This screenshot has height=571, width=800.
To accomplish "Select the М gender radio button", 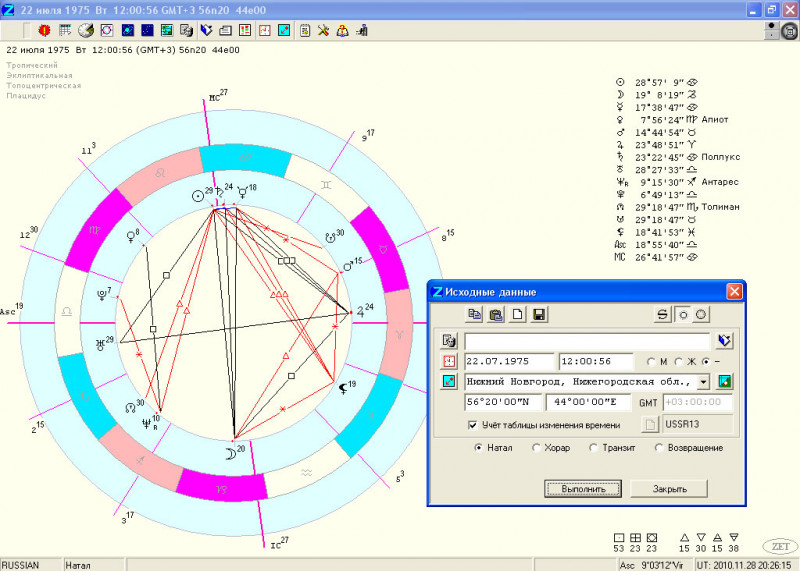I will click(651, 361).
